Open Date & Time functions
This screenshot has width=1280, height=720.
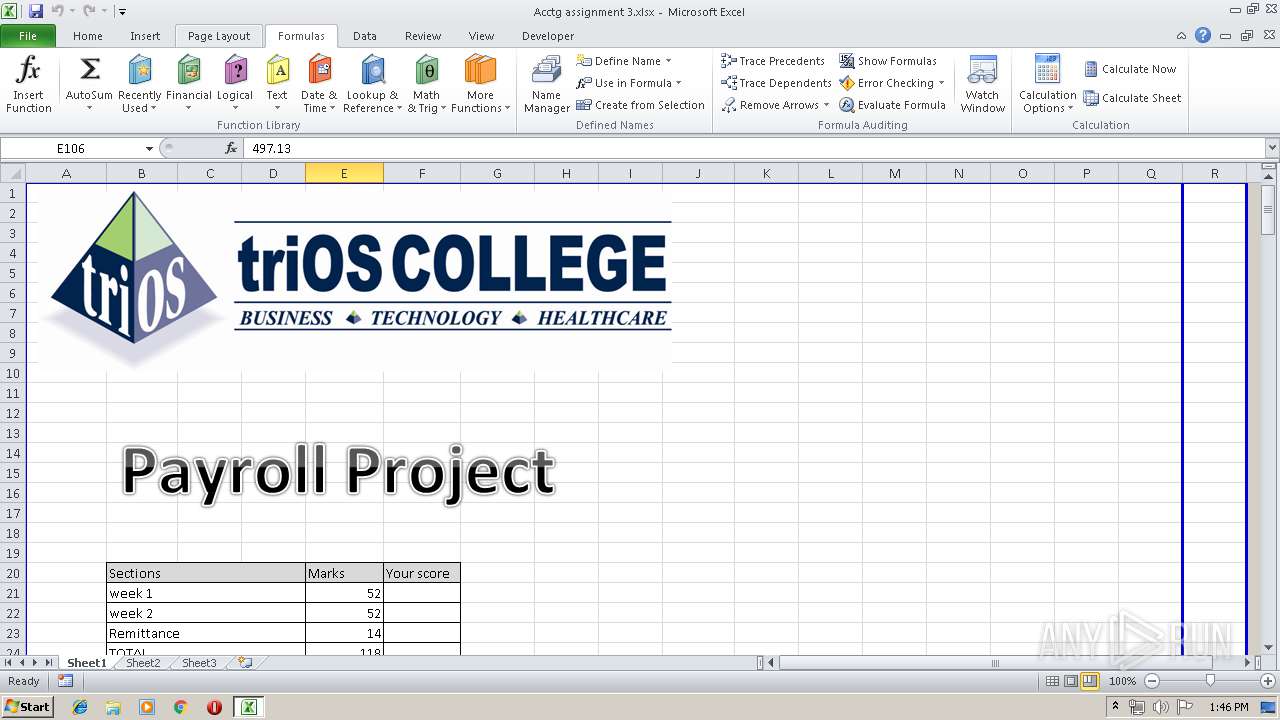coord(319,85)
